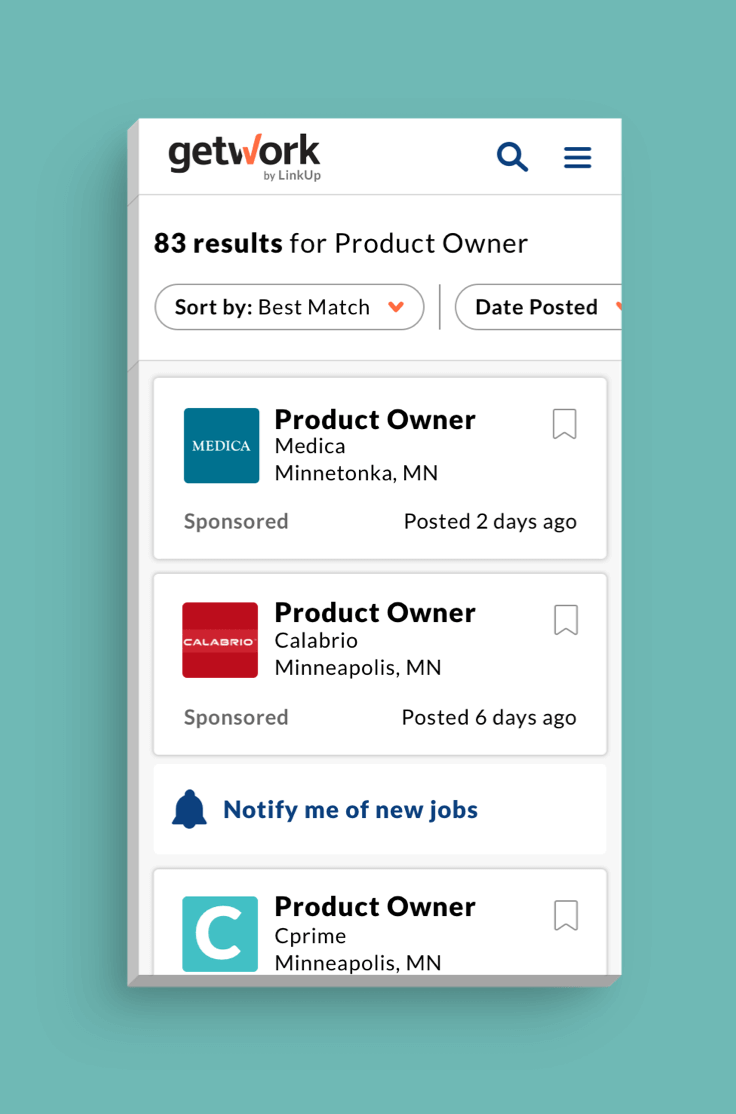Viewport: 736px width, 1114px height.
Task: Open the Product Owner job at Calabrio
Action: click(x=374, y=612)
